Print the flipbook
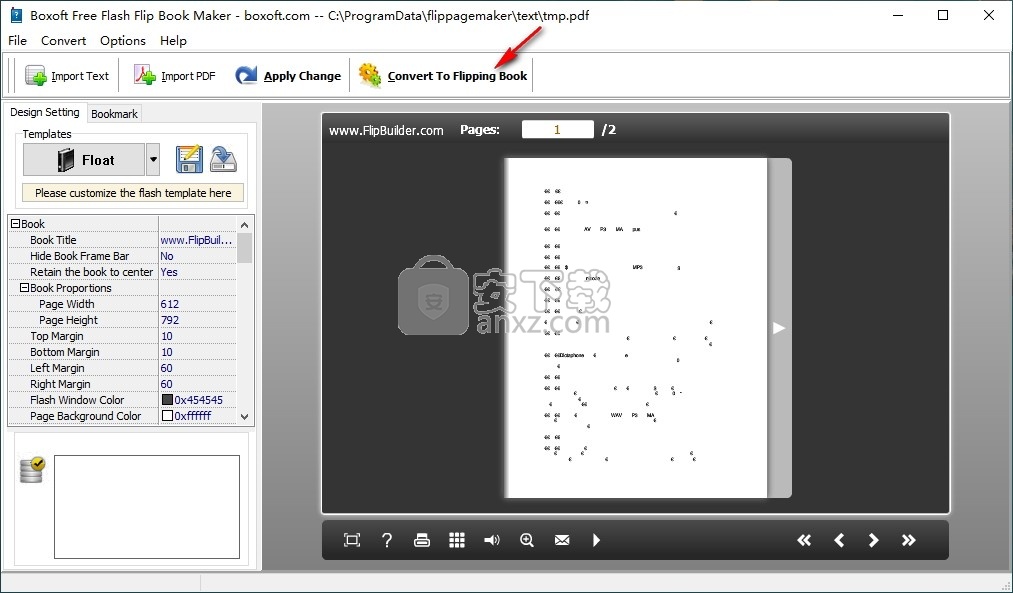This screenshot has width=1013, height=593. pyautogui.click(x=422, y=540)
